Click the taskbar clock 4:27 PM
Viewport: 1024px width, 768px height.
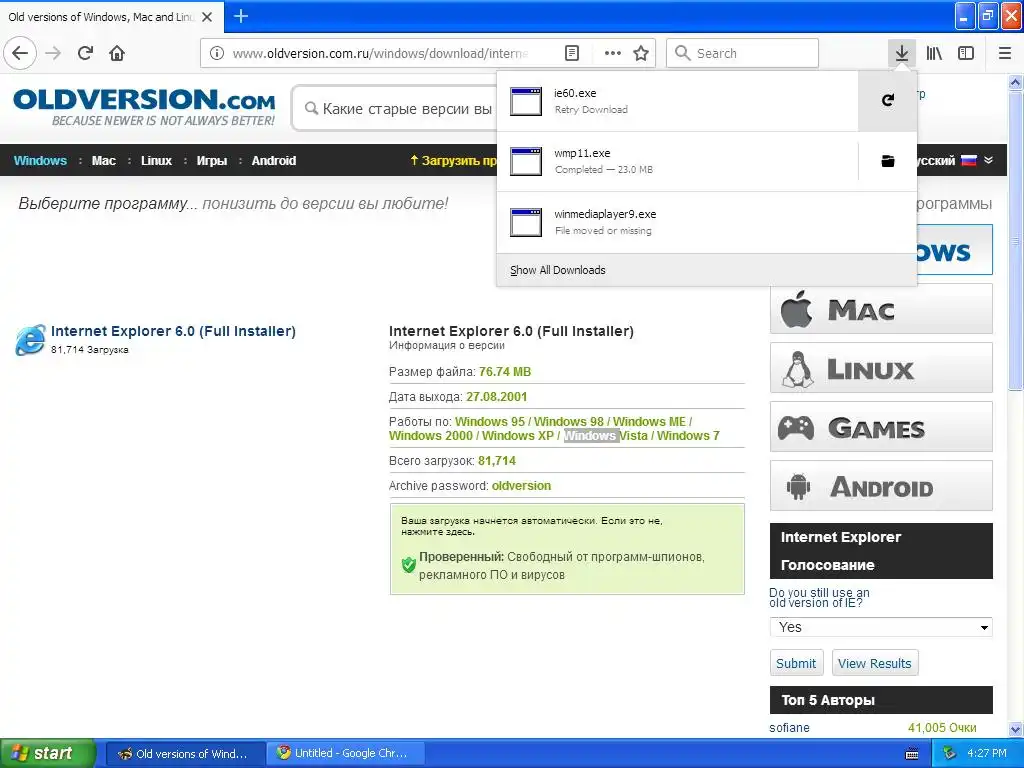click(987, 753)
